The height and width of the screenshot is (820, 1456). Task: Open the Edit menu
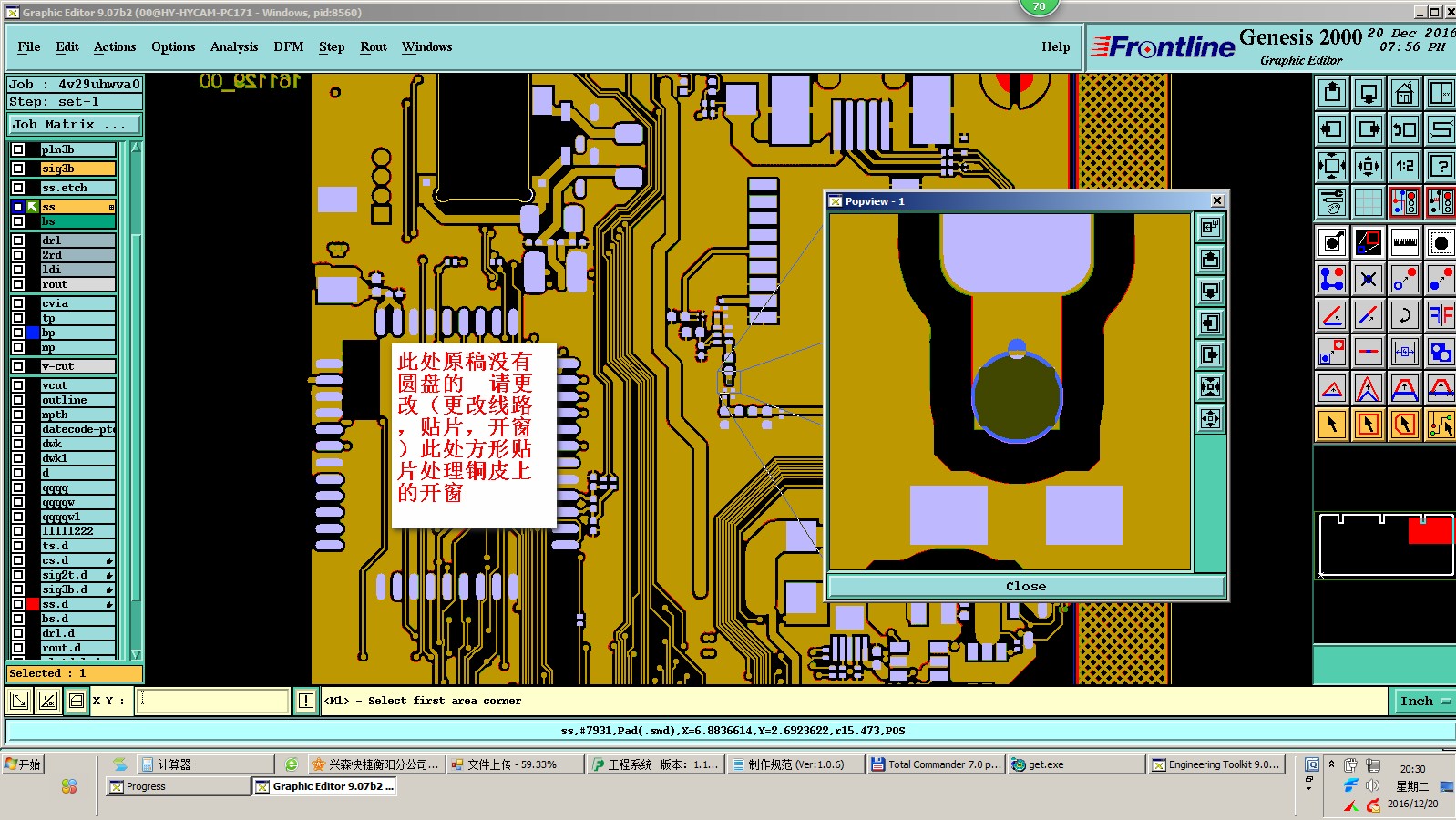(67, 46)
